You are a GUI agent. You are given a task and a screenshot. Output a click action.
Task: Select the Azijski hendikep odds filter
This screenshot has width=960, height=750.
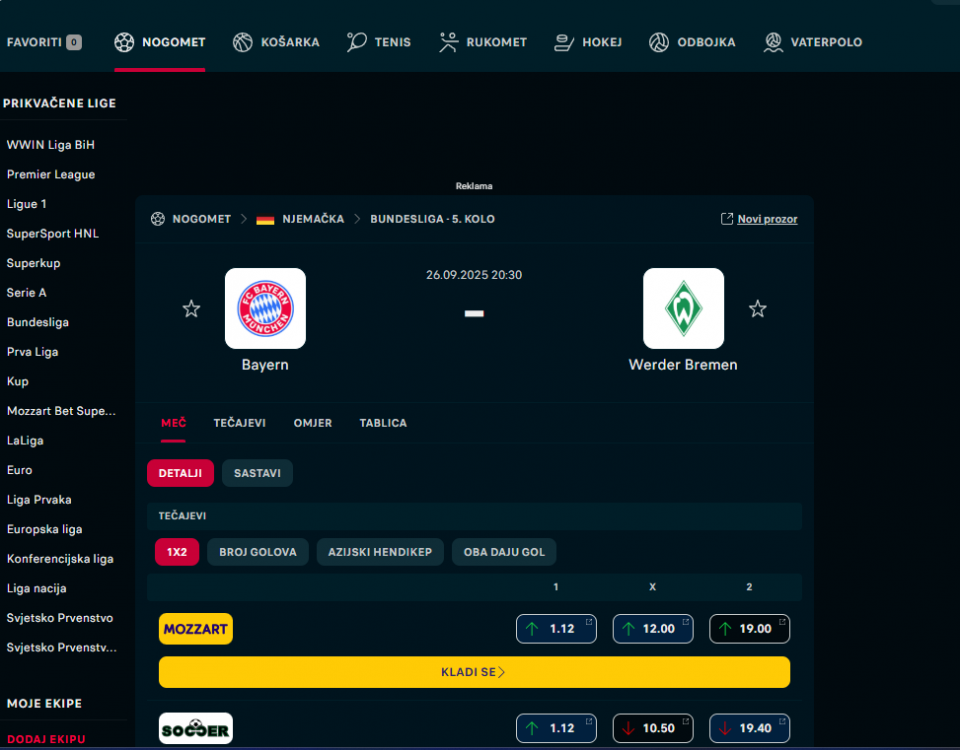[380, 552]
